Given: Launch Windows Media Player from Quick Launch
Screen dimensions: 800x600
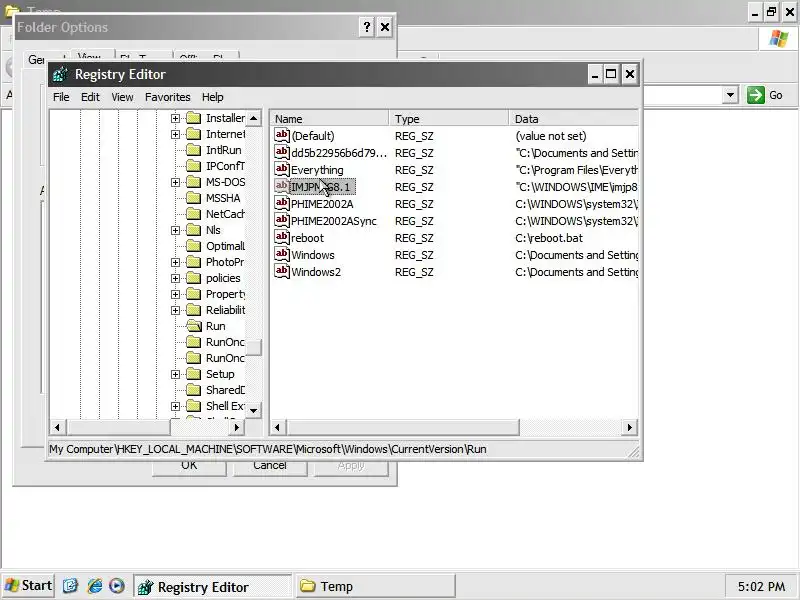Looking at the screenshot, I should click(117, 586).
